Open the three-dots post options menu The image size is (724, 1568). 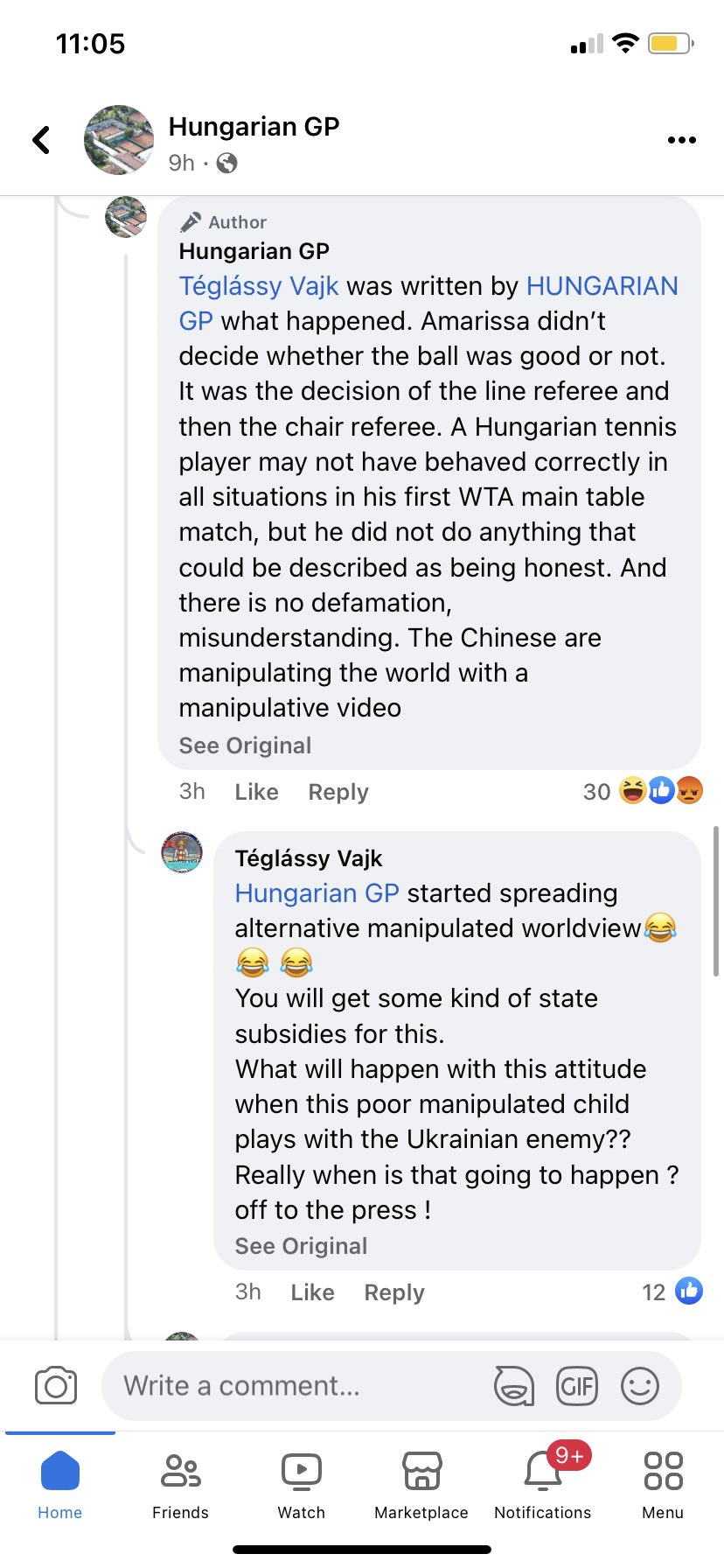(x=681, y=140)
